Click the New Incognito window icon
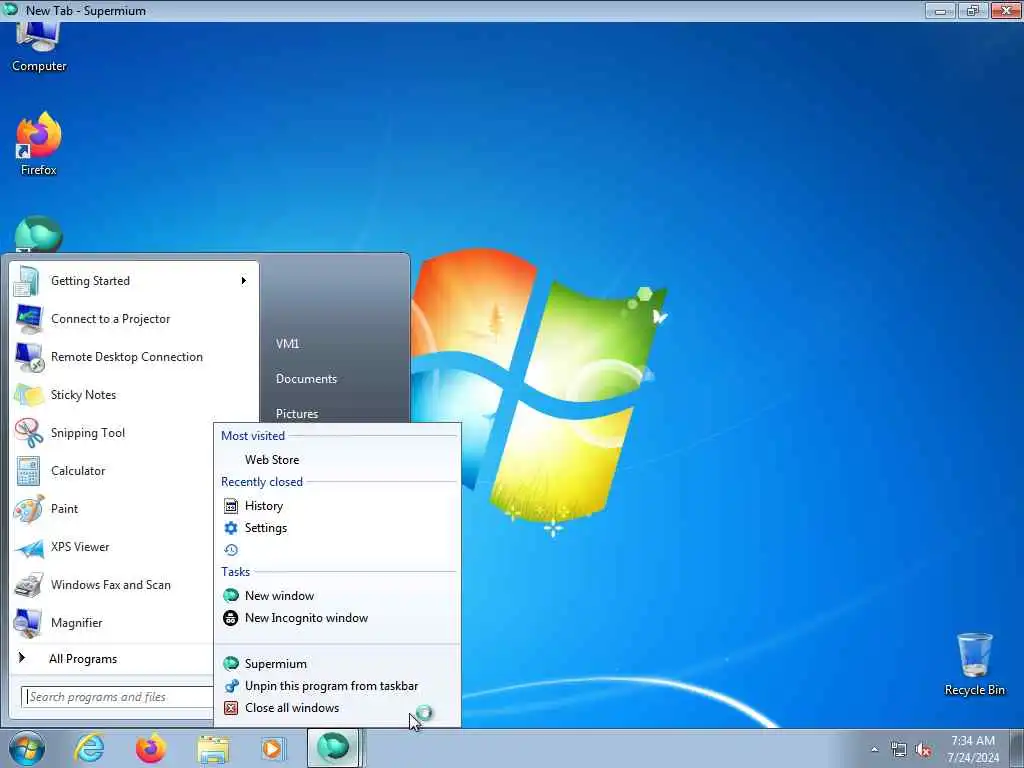1024x768 pixels. pos(231,618)
